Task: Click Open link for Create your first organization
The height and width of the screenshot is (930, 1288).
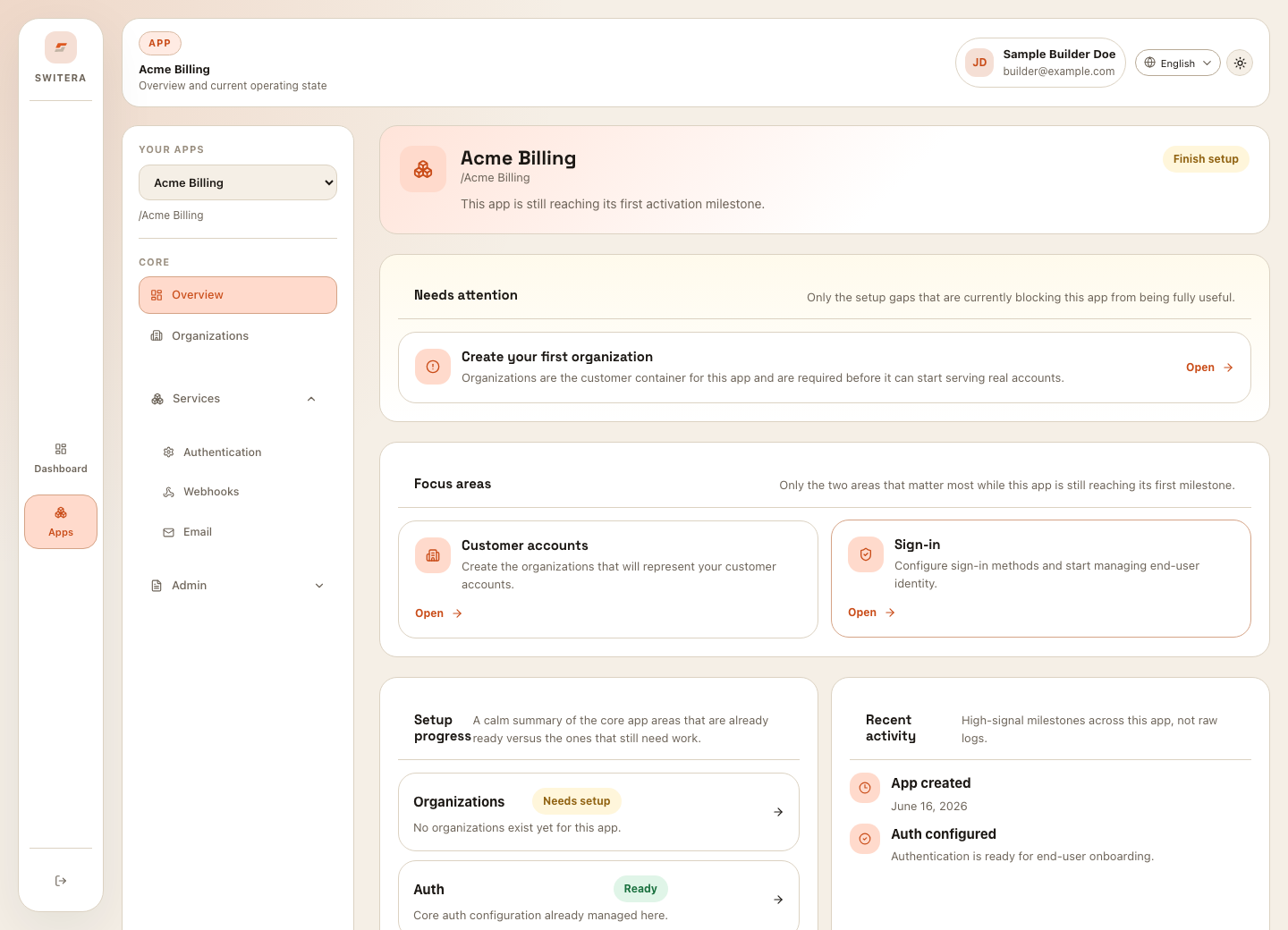Action: (x=1210, y=368)
